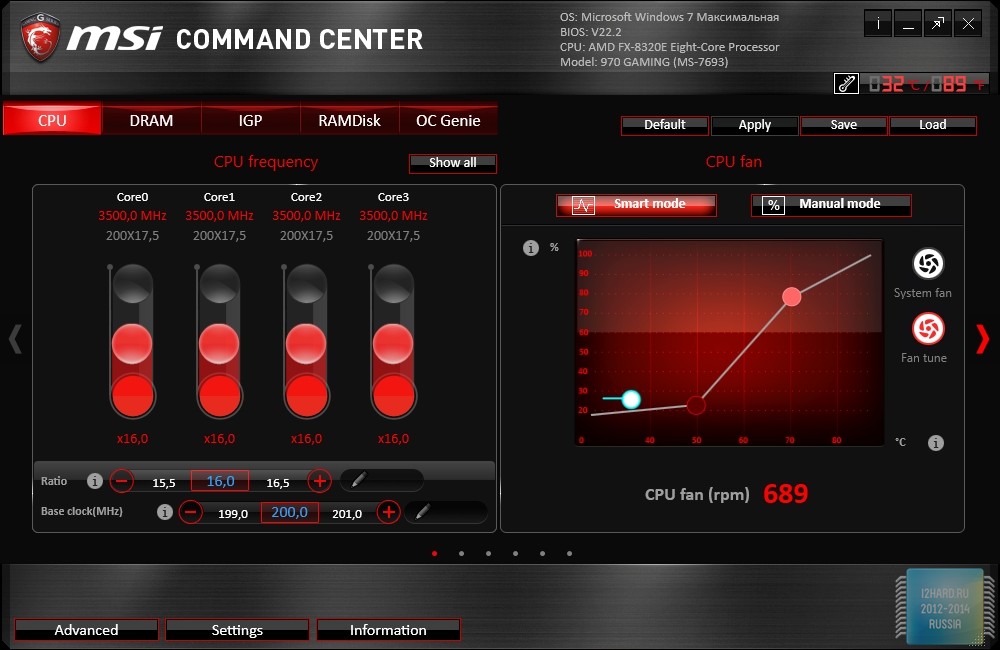Select Base clock value 199,0

[x=233, y=513]
